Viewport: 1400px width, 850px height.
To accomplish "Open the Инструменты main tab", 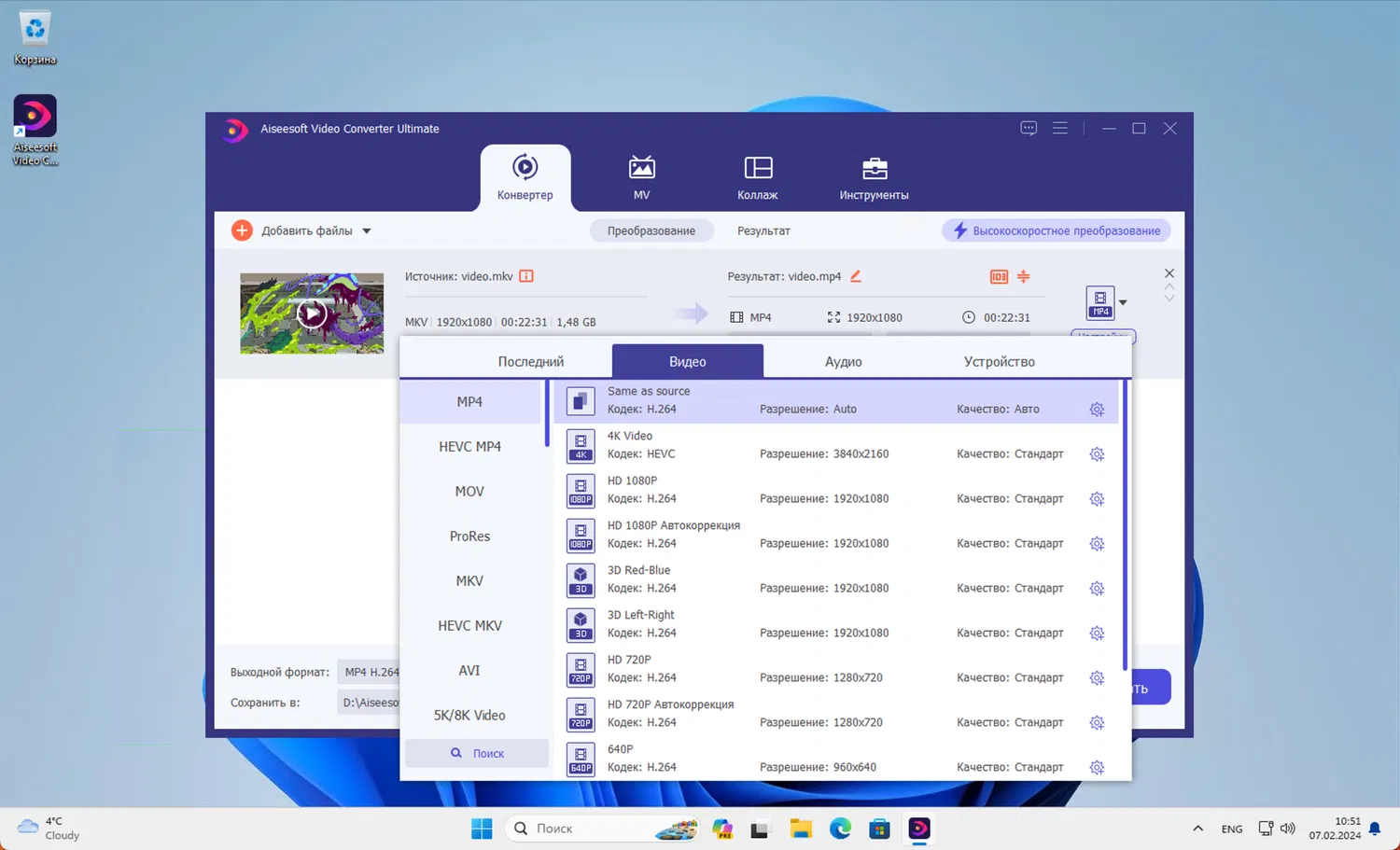I will coord(875,177).
